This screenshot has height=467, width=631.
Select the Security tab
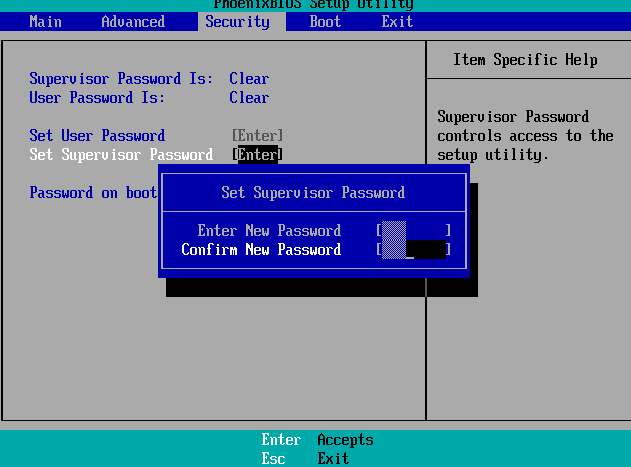pyautogui.click(x=237, y=21)
